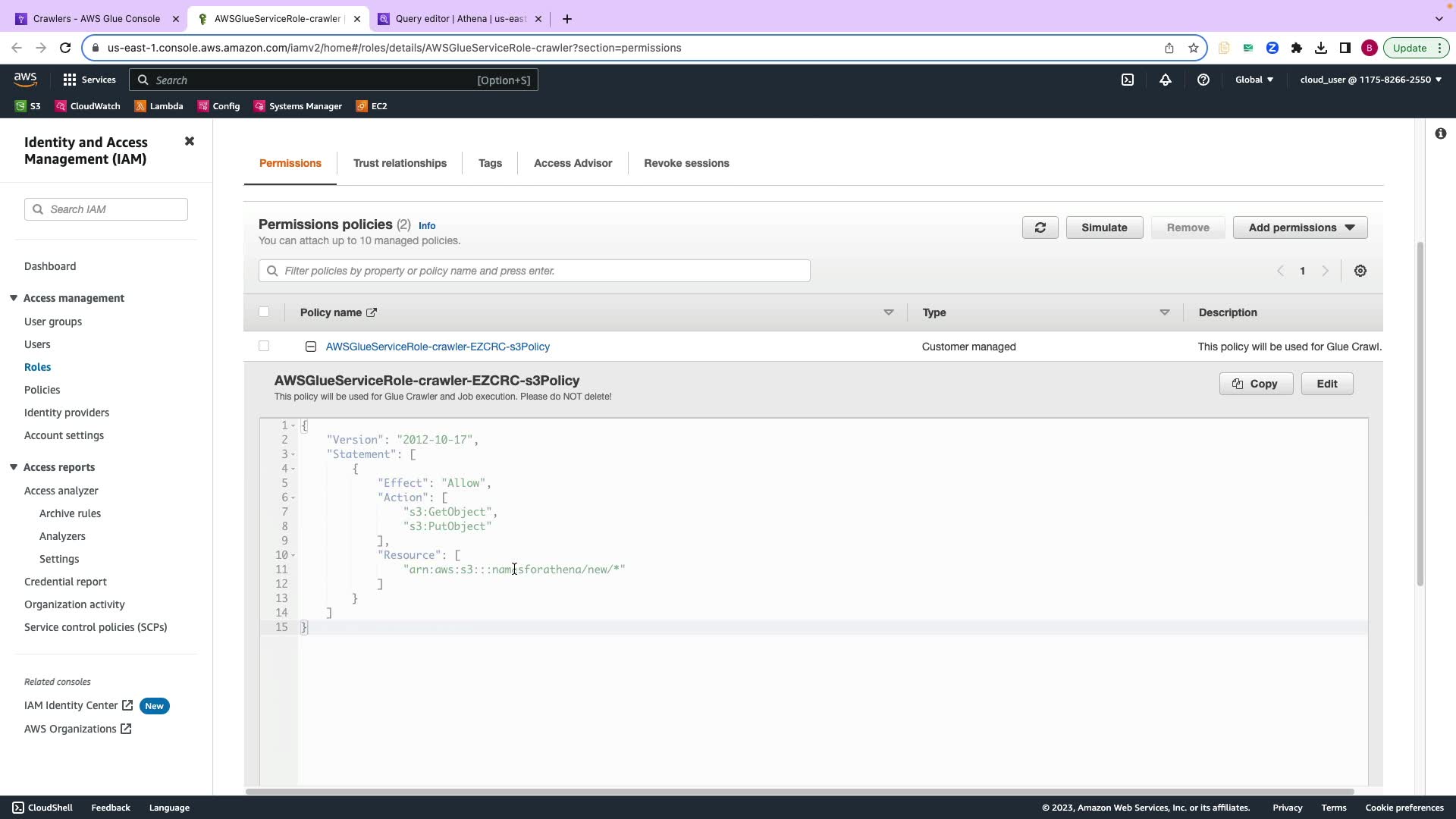1456x819 pixels.
Task: Click the info circle icon at the right edge
Action: (x=1440, y=133)
